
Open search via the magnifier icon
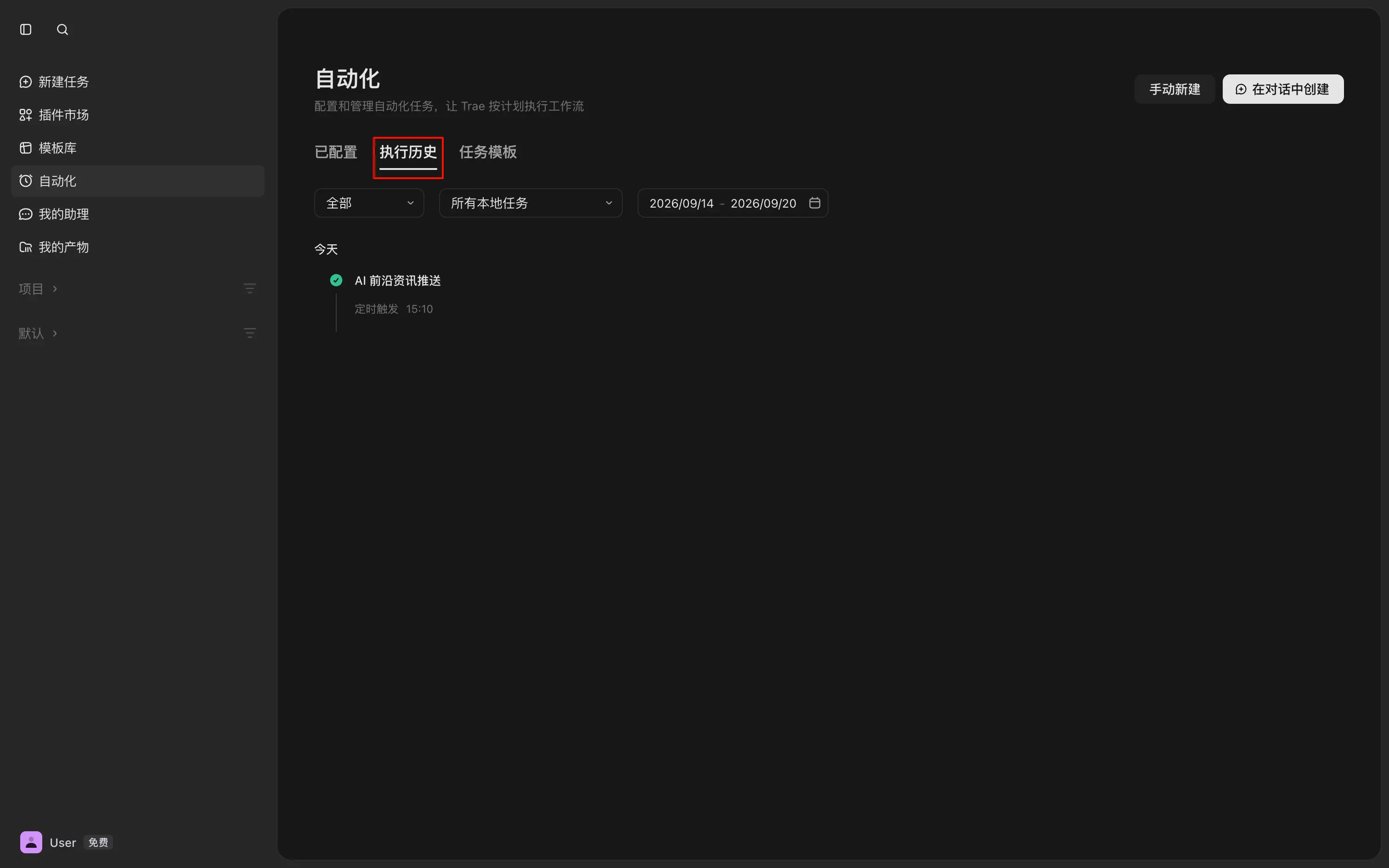[62, 29]
